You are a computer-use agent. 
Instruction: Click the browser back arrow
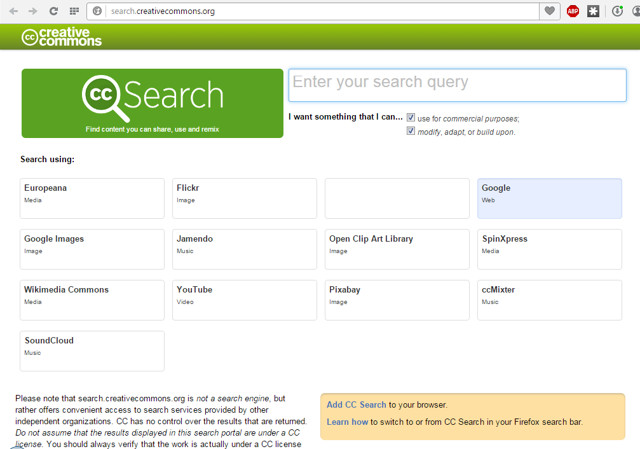13,11
